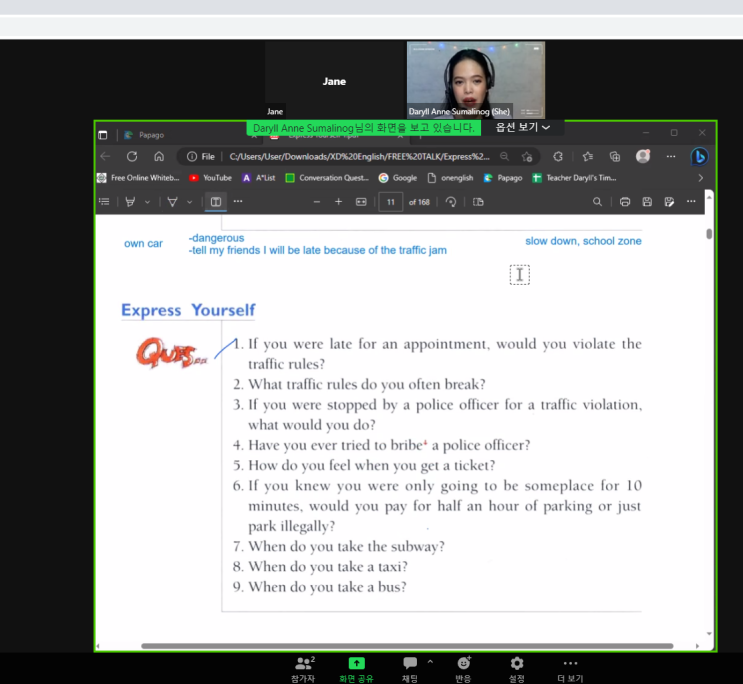The image size is (743, 684).
Task: Click the browser profile avatar
Action: coord(643,156)
